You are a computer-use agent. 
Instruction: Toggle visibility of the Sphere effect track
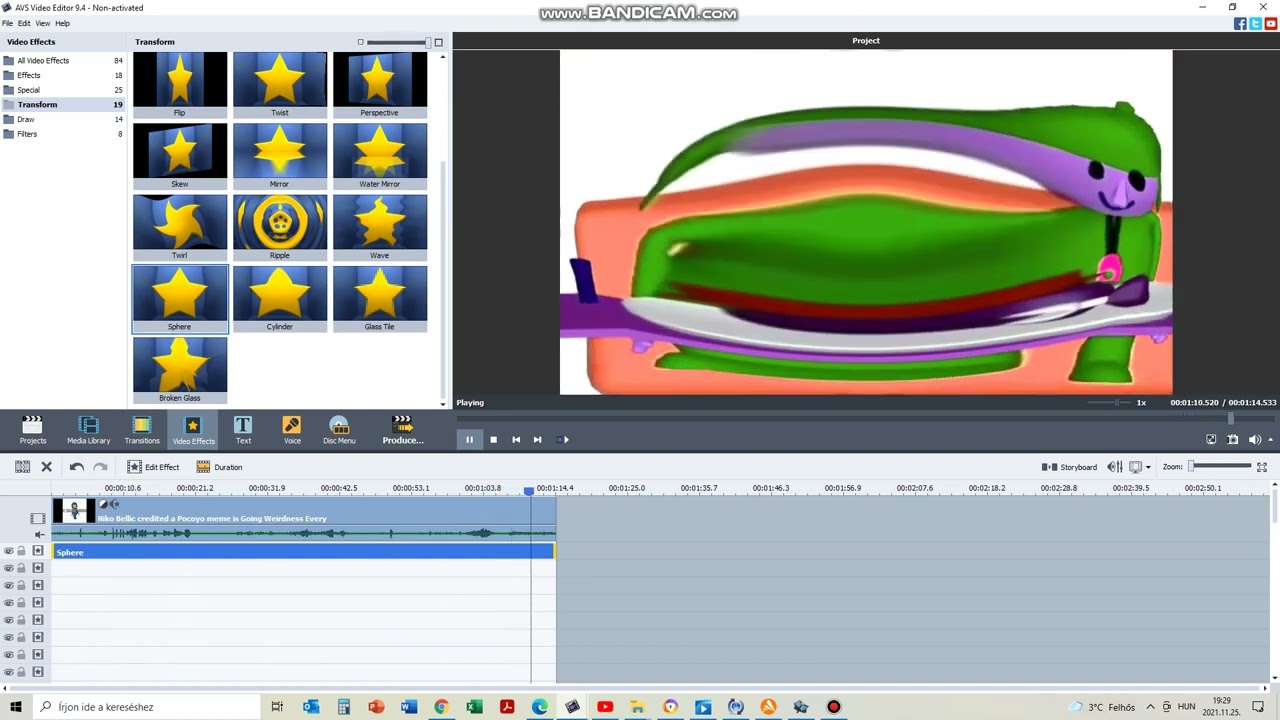pyautogui.click(x=9, y=551)
